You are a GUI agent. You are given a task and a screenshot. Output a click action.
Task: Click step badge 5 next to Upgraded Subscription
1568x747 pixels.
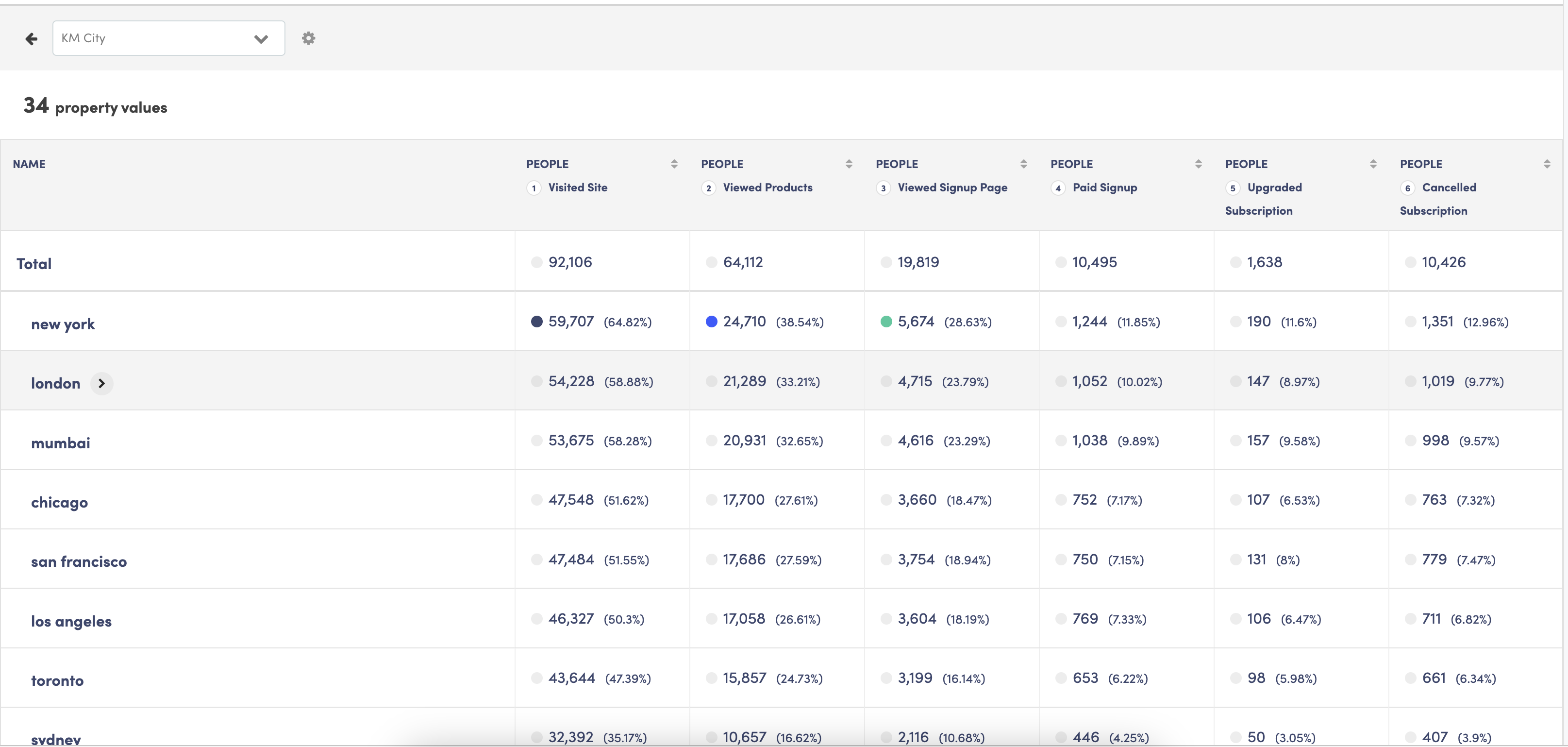(1233, 188)
